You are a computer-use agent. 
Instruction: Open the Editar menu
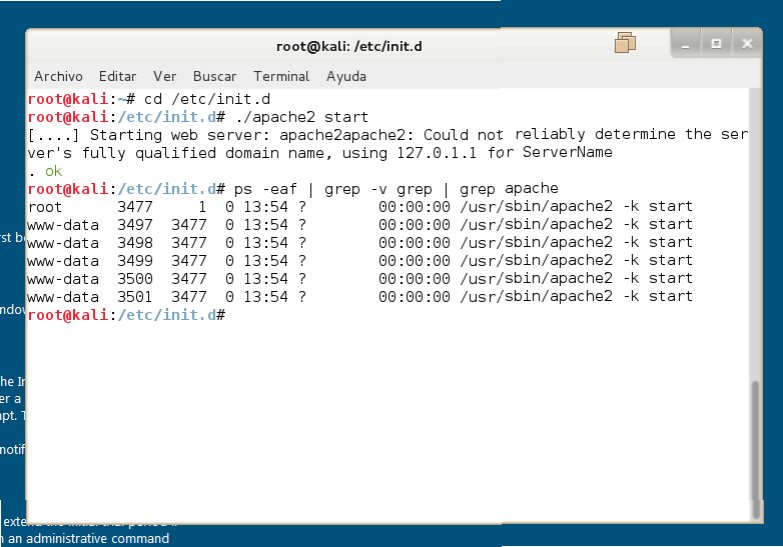(117, 76)
